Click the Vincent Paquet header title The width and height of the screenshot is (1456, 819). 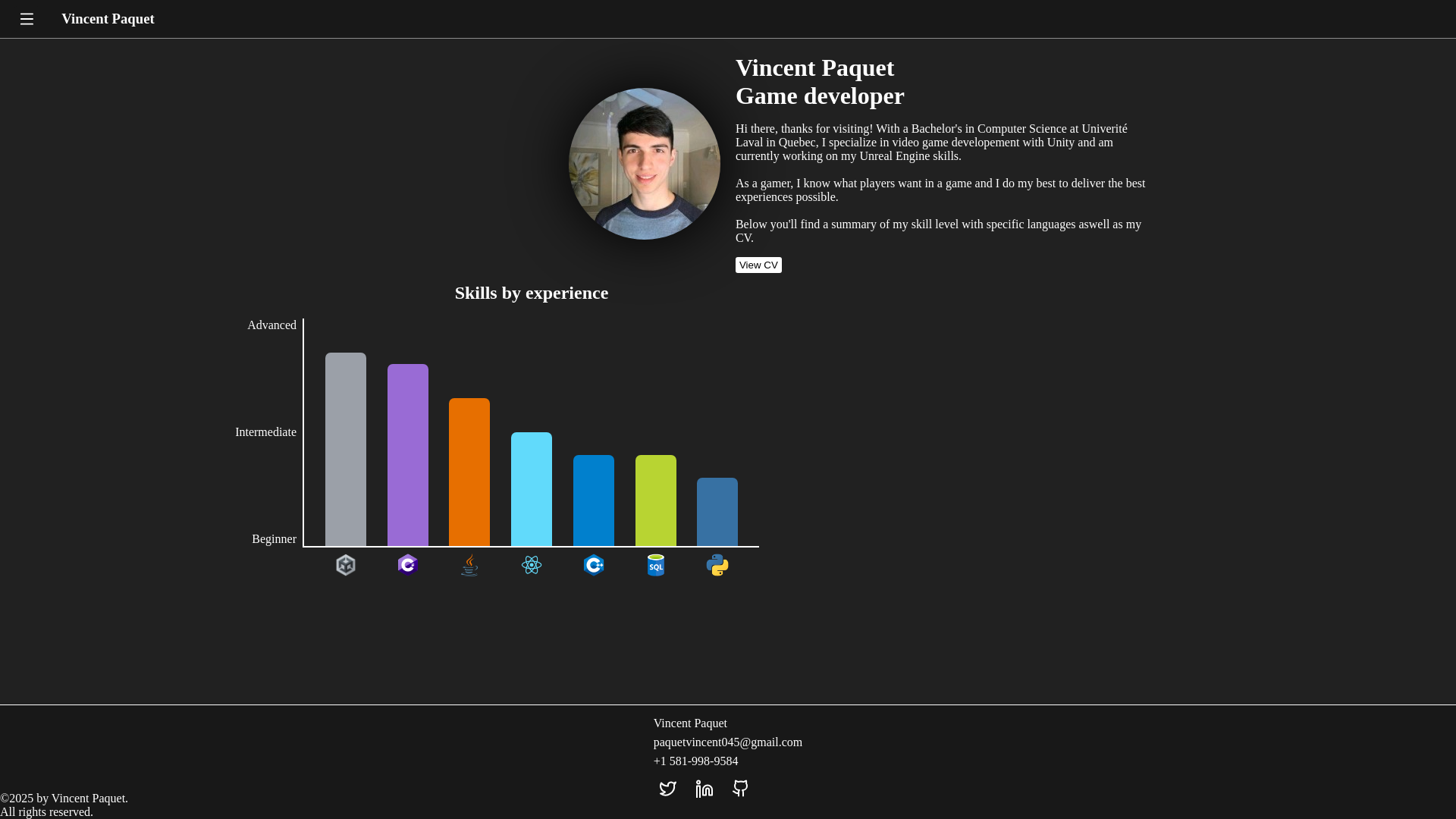[108, 19]
